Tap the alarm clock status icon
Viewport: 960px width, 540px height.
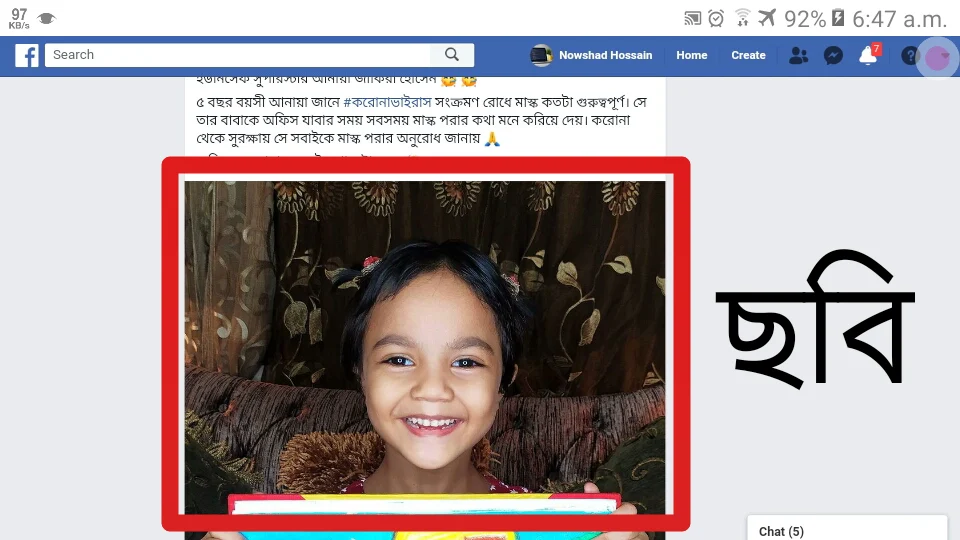click(x=716, y=18)
